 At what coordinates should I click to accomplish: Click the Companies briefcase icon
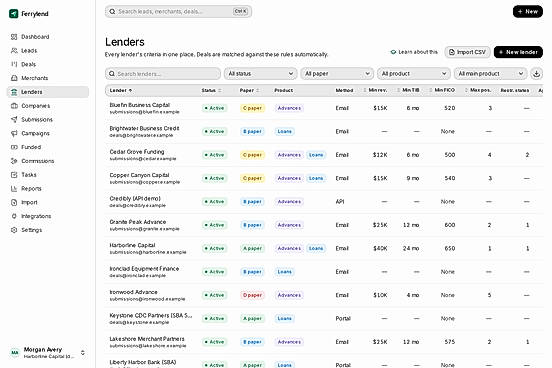click(x=14, y=106)
